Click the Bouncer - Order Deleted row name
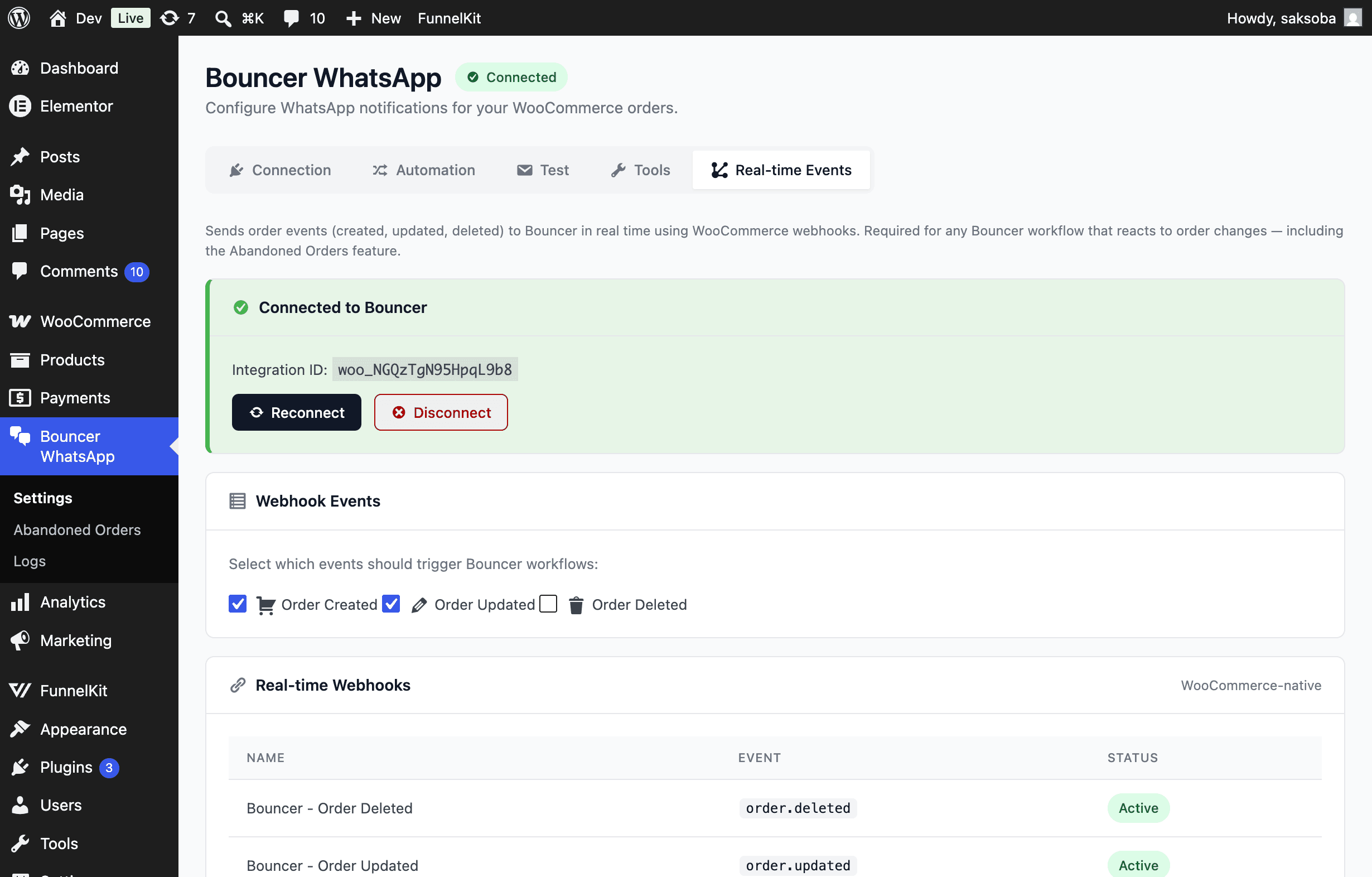The image size is (1372, 877). (329, 808)
